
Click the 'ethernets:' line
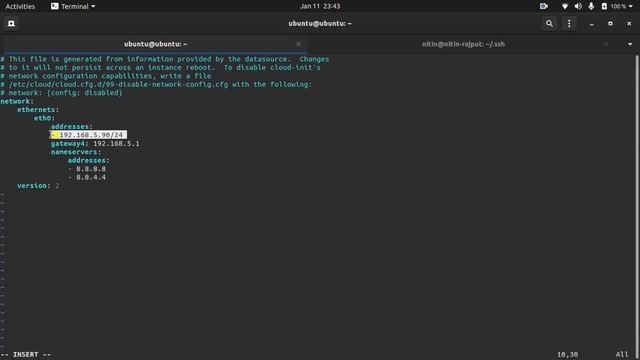(x=38, y=110)
